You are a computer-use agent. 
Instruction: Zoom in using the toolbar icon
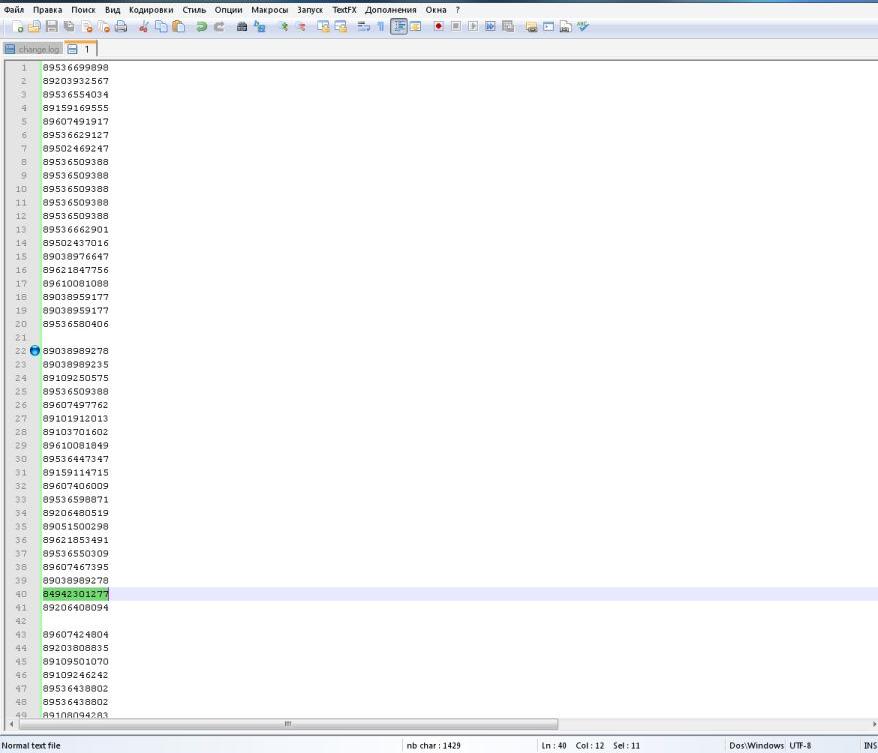tap(283, 26)
